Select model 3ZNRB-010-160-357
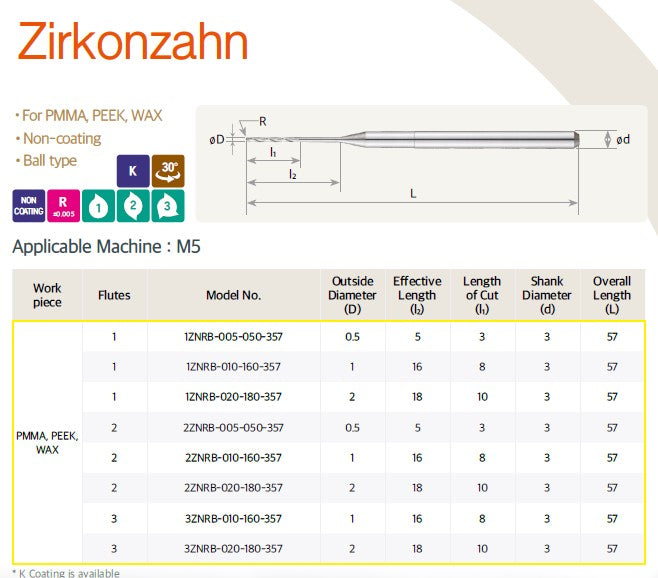658x578 pixels. coord(233,519)
